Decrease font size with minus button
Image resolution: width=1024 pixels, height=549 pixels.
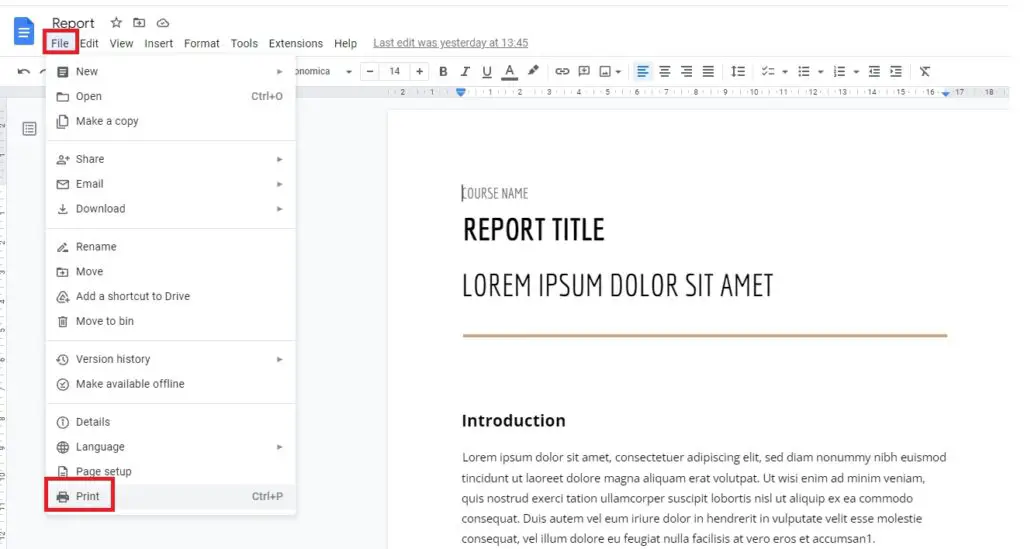370,71
